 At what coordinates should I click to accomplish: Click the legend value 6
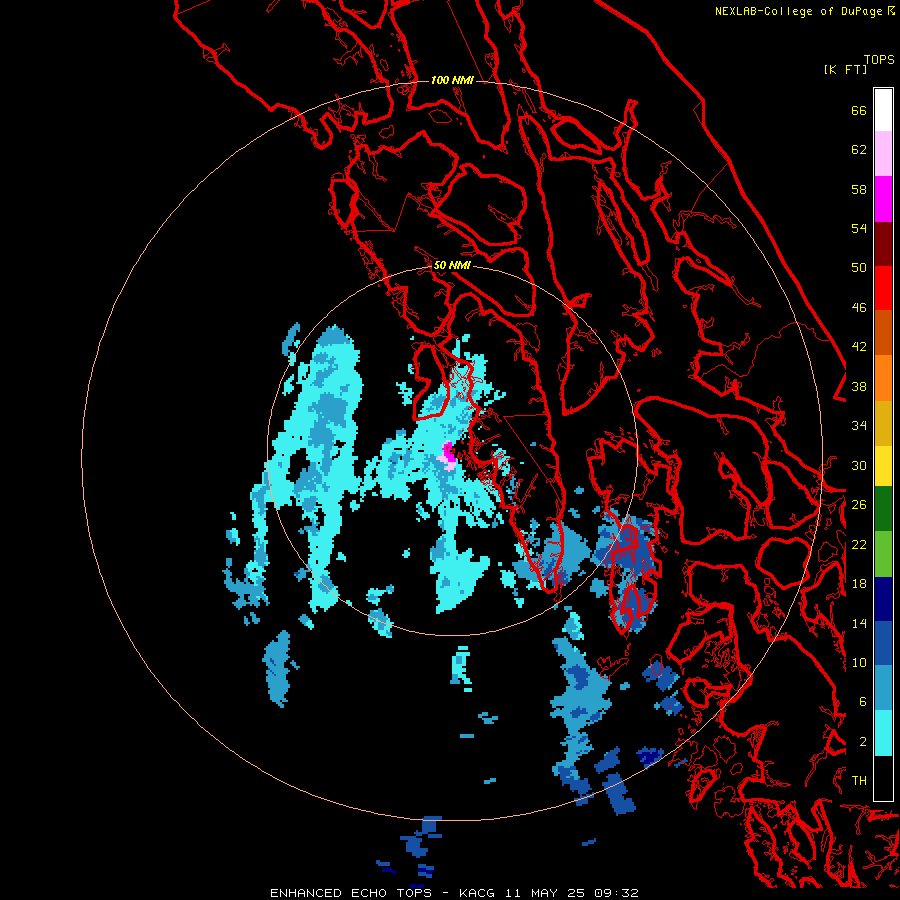tap(862, 701)
